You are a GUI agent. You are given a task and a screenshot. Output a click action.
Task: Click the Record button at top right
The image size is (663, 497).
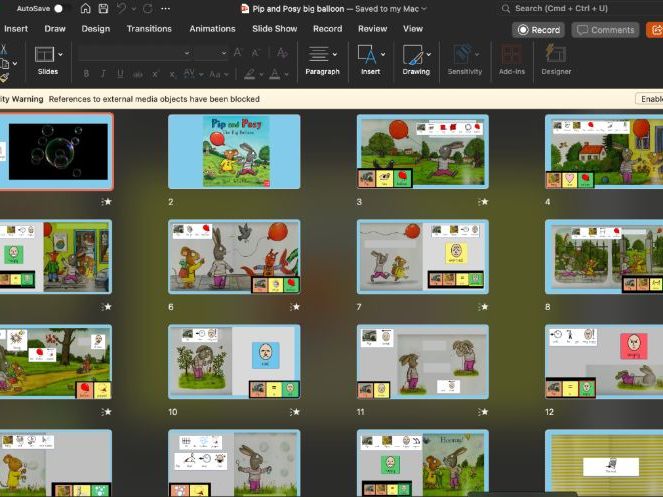pos(539,30)
